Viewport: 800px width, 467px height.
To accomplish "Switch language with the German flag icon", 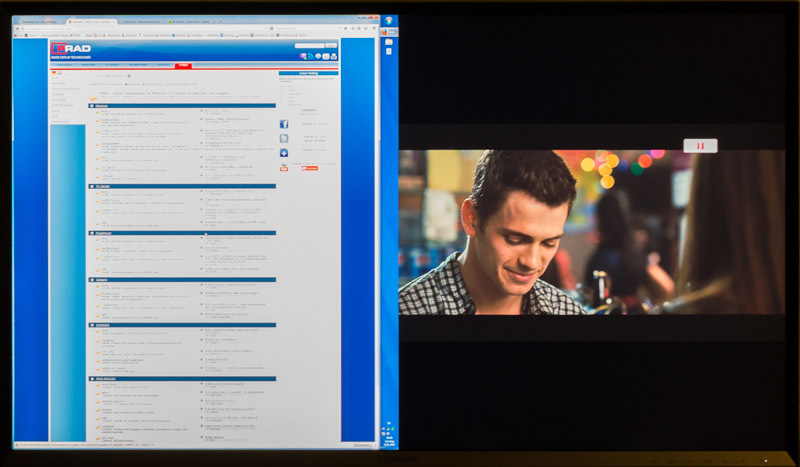I will click(54, 73).
